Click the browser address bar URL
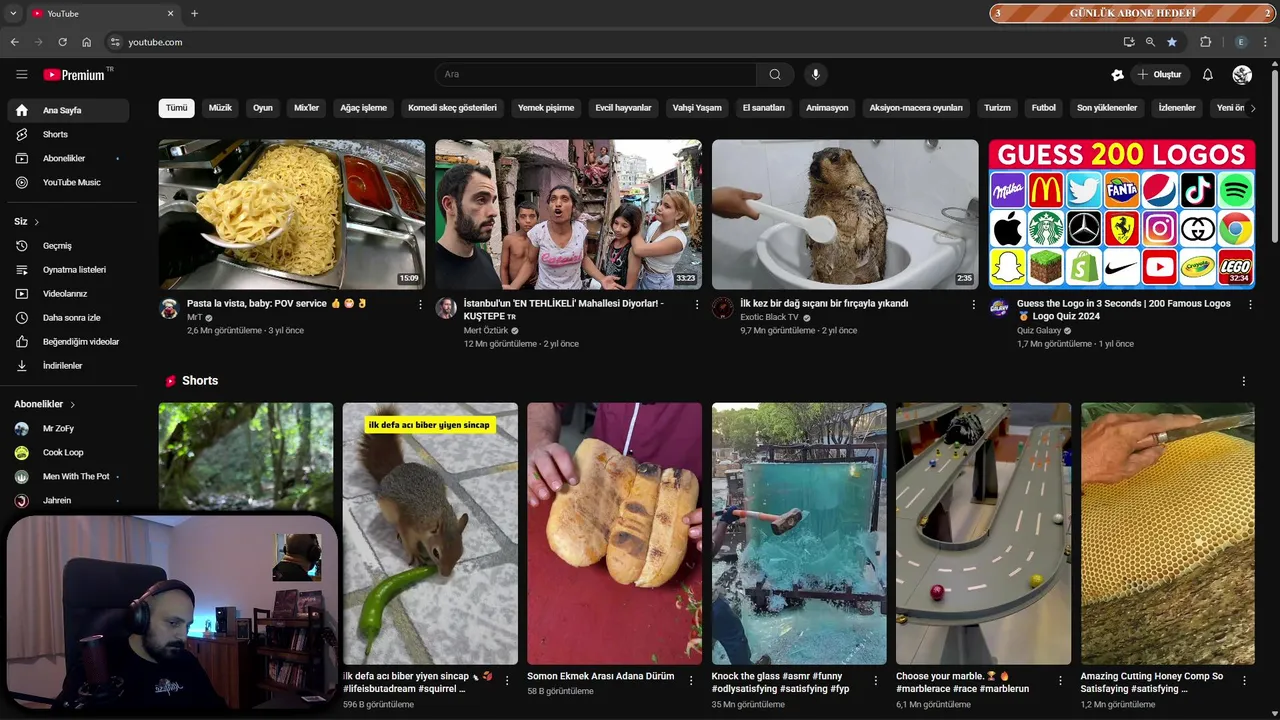 155,42
